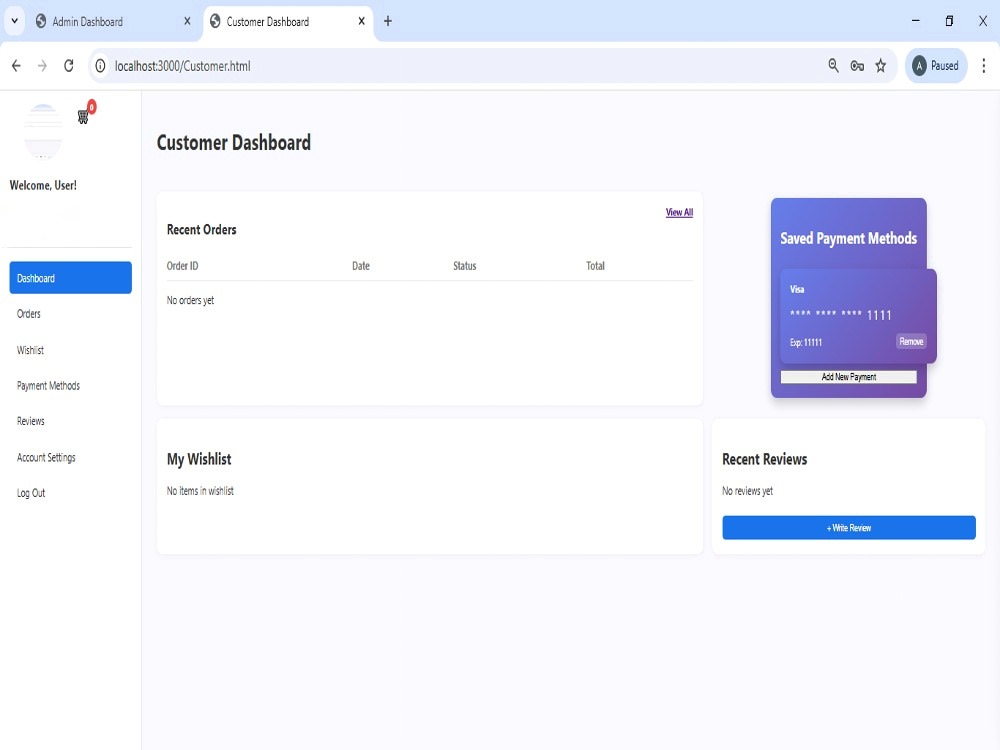
Task: Click the 'Exp: 11111' expiry text
Action: tap(806, 342)
